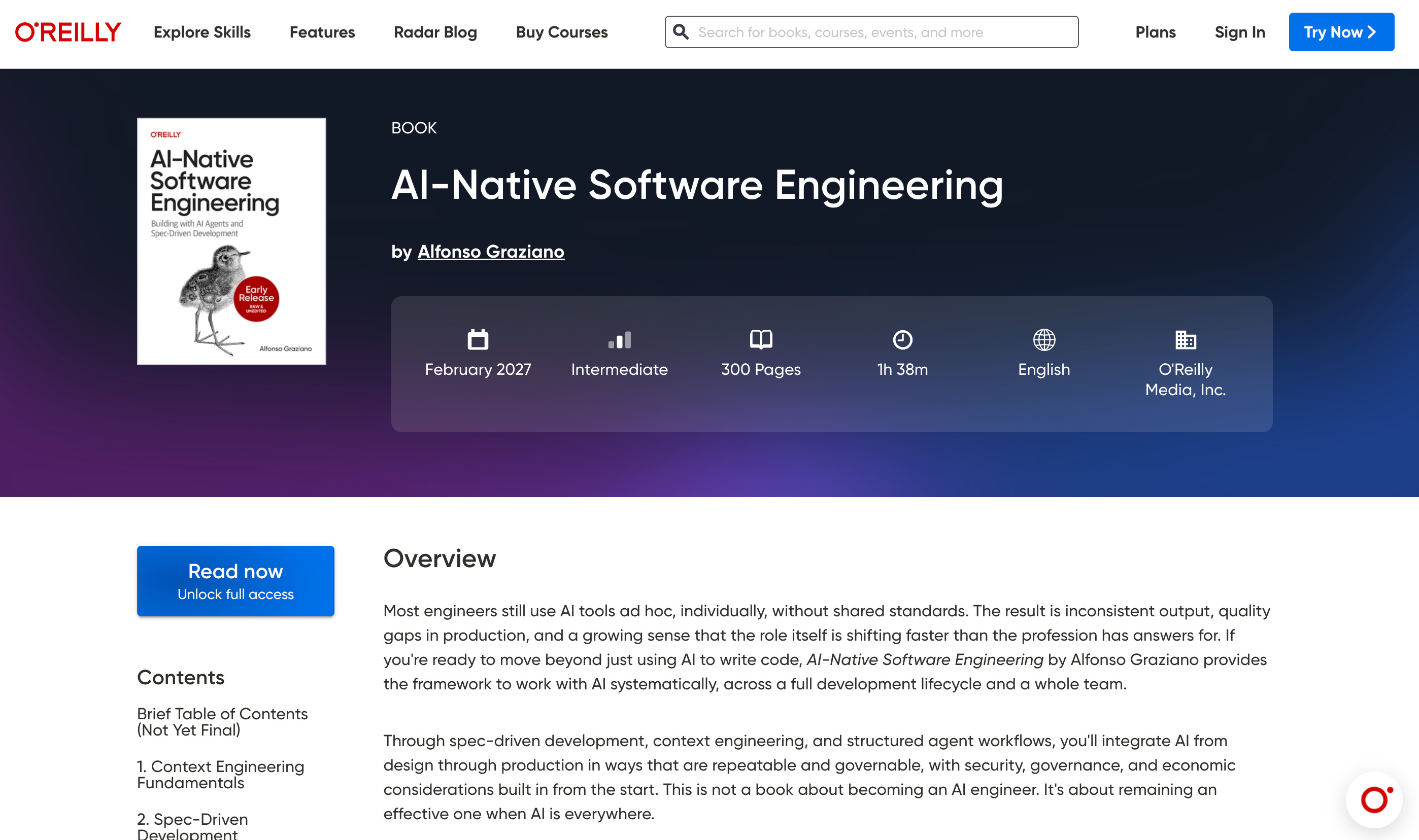Open Buy Courses page

[x=562, y=32]
